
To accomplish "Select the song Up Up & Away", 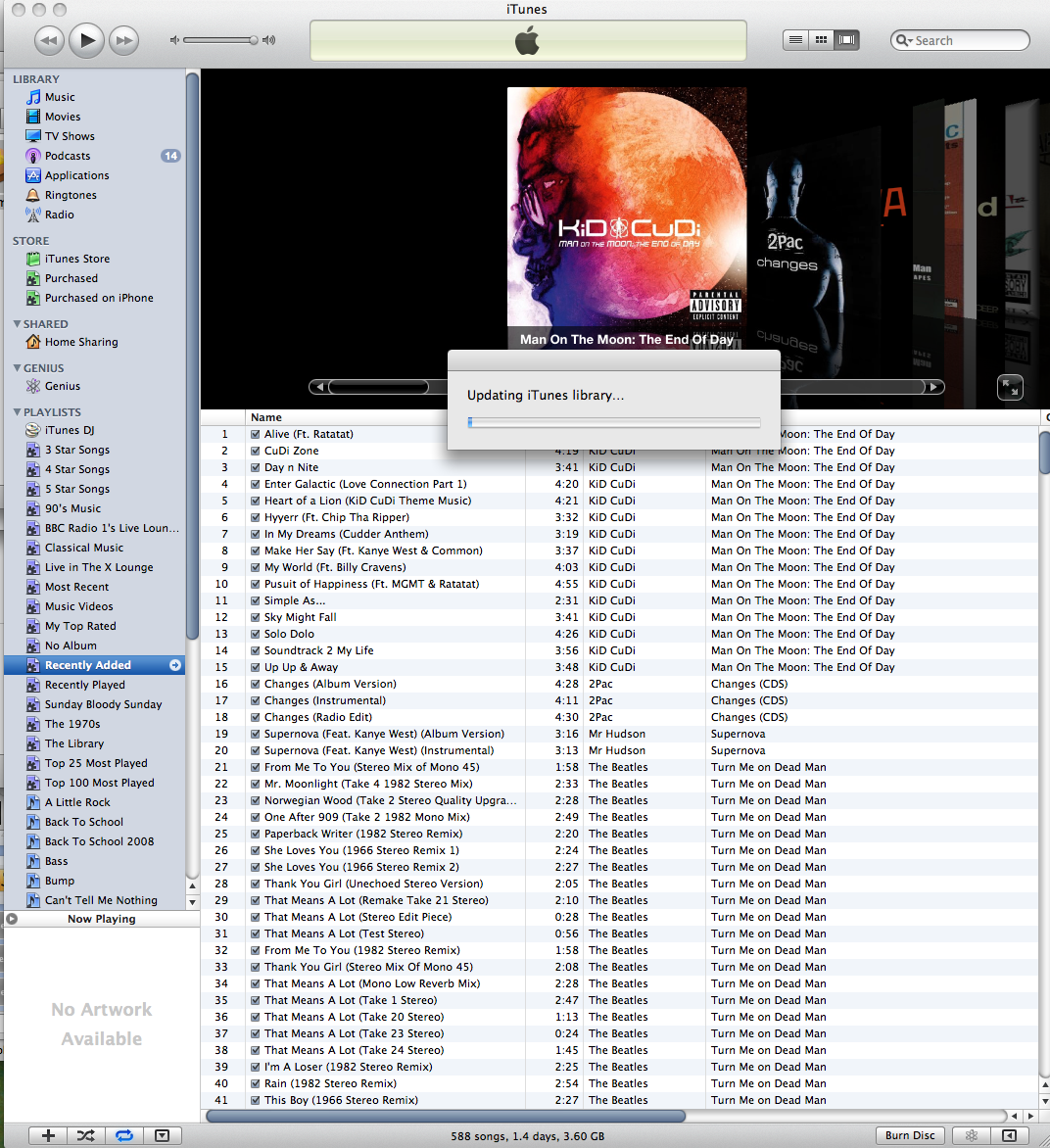I will (x=301, y=668).
